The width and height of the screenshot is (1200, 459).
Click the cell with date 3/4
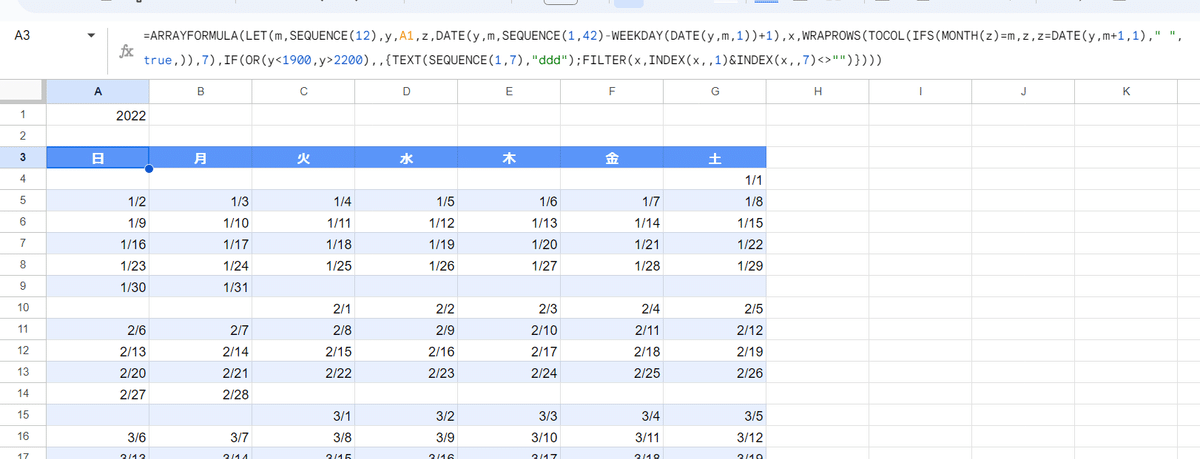coord(611,416)
